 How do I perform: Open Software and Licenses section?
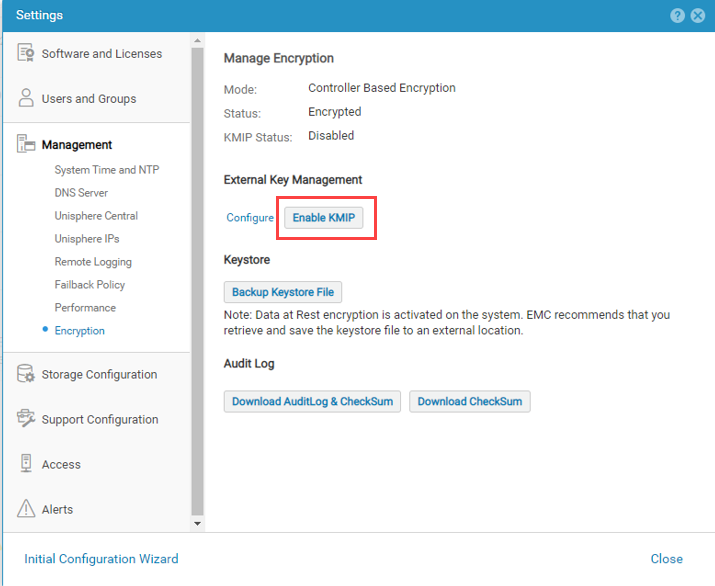click(x=102, y=54)
